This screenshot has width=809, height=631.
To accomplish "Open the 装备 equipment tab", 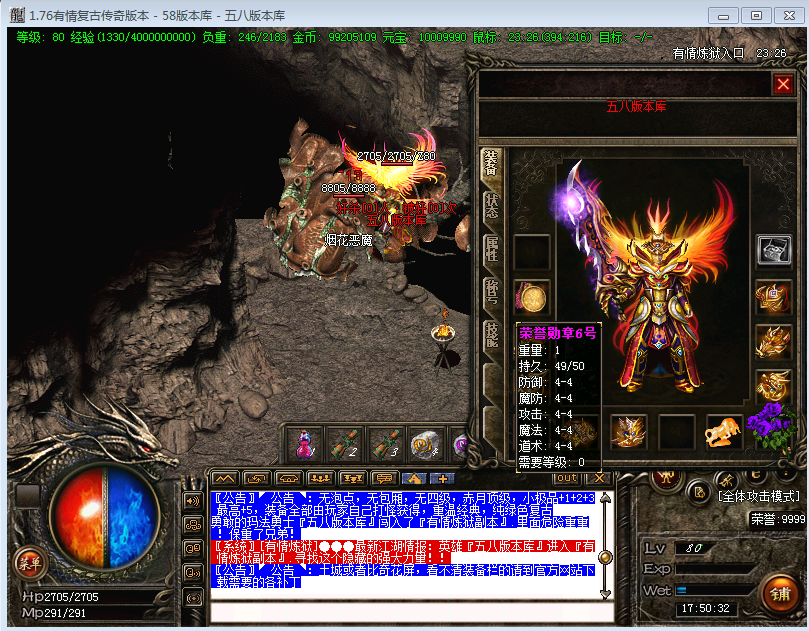I will [491, 164].
